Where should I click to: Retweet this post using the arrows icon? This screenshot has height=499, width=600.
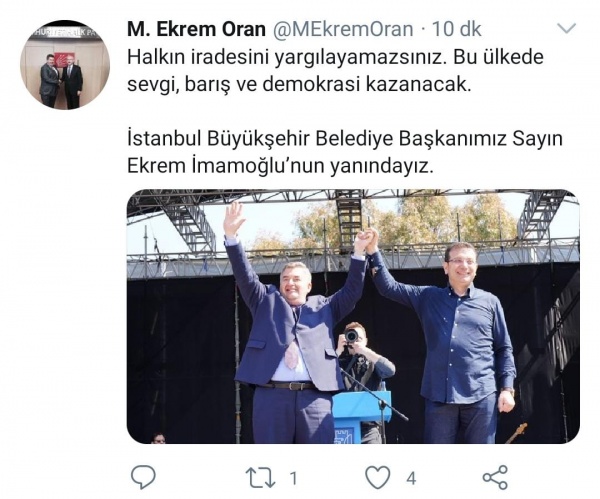(260, 478)
